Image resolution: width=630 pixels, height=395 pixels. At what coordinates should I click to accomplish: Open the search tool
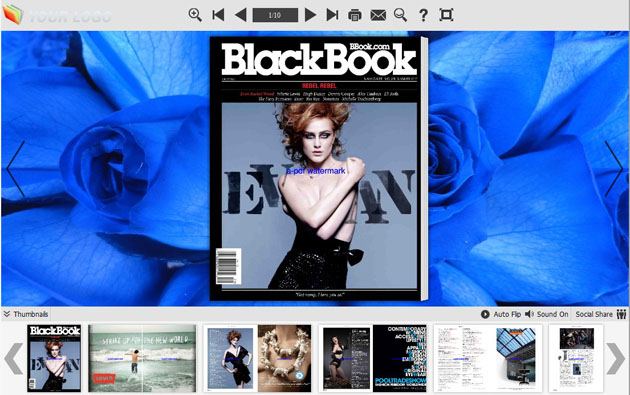(x=400, y=15)
